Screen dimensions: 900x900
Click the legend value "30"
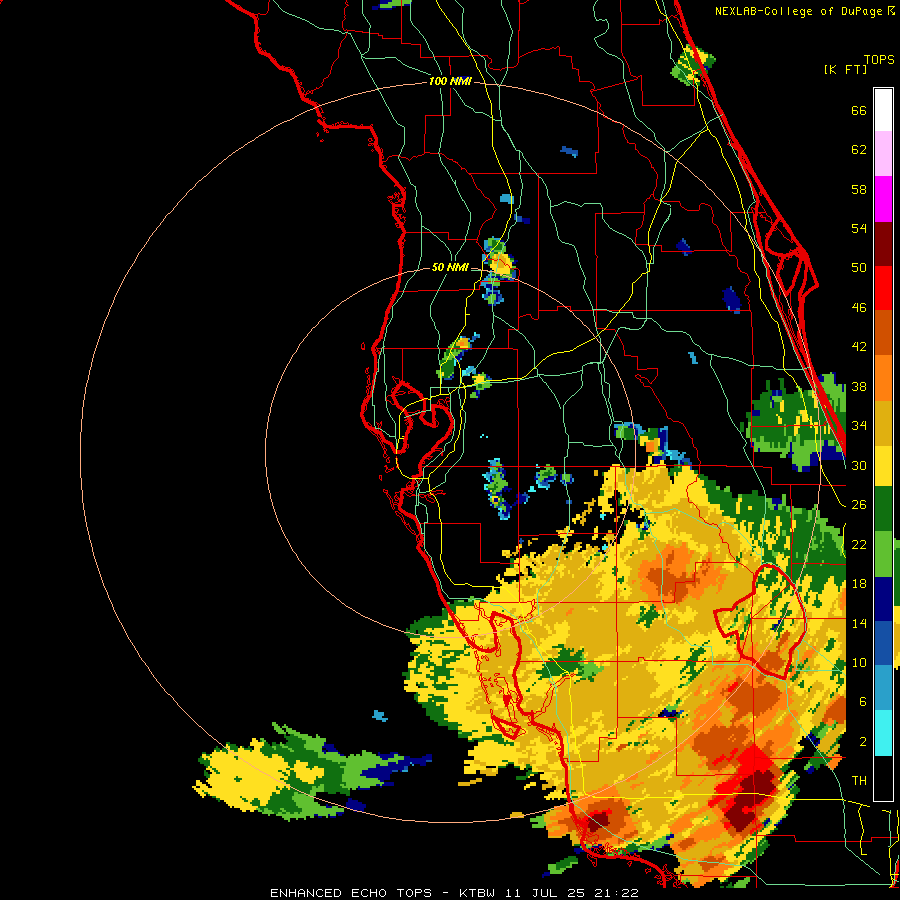point(859,465)
